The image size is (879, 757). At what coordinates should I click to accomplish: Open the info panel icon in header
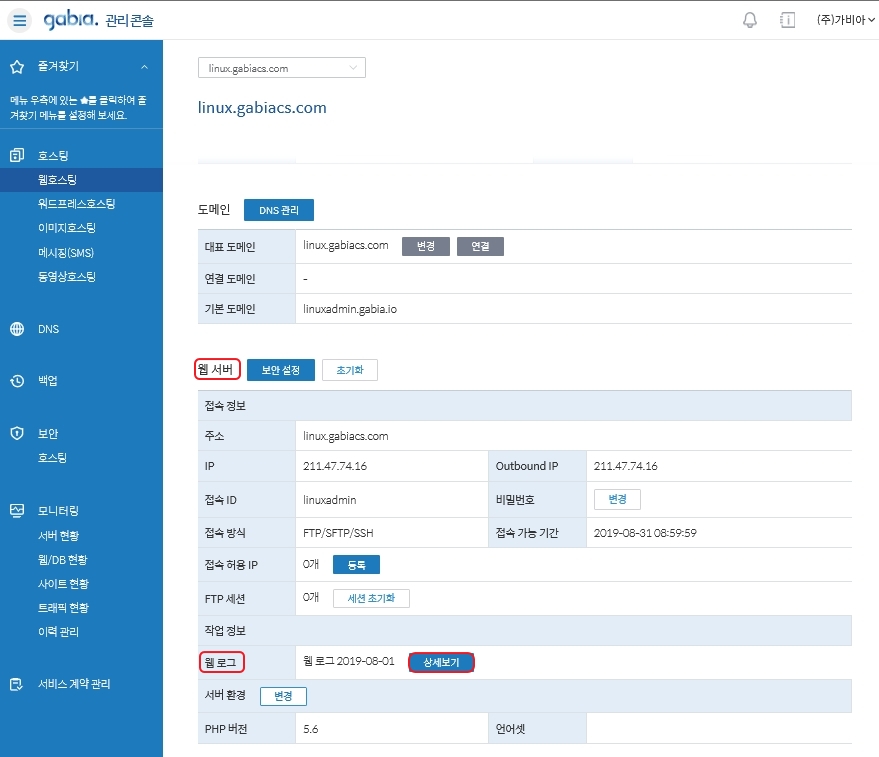787,21
